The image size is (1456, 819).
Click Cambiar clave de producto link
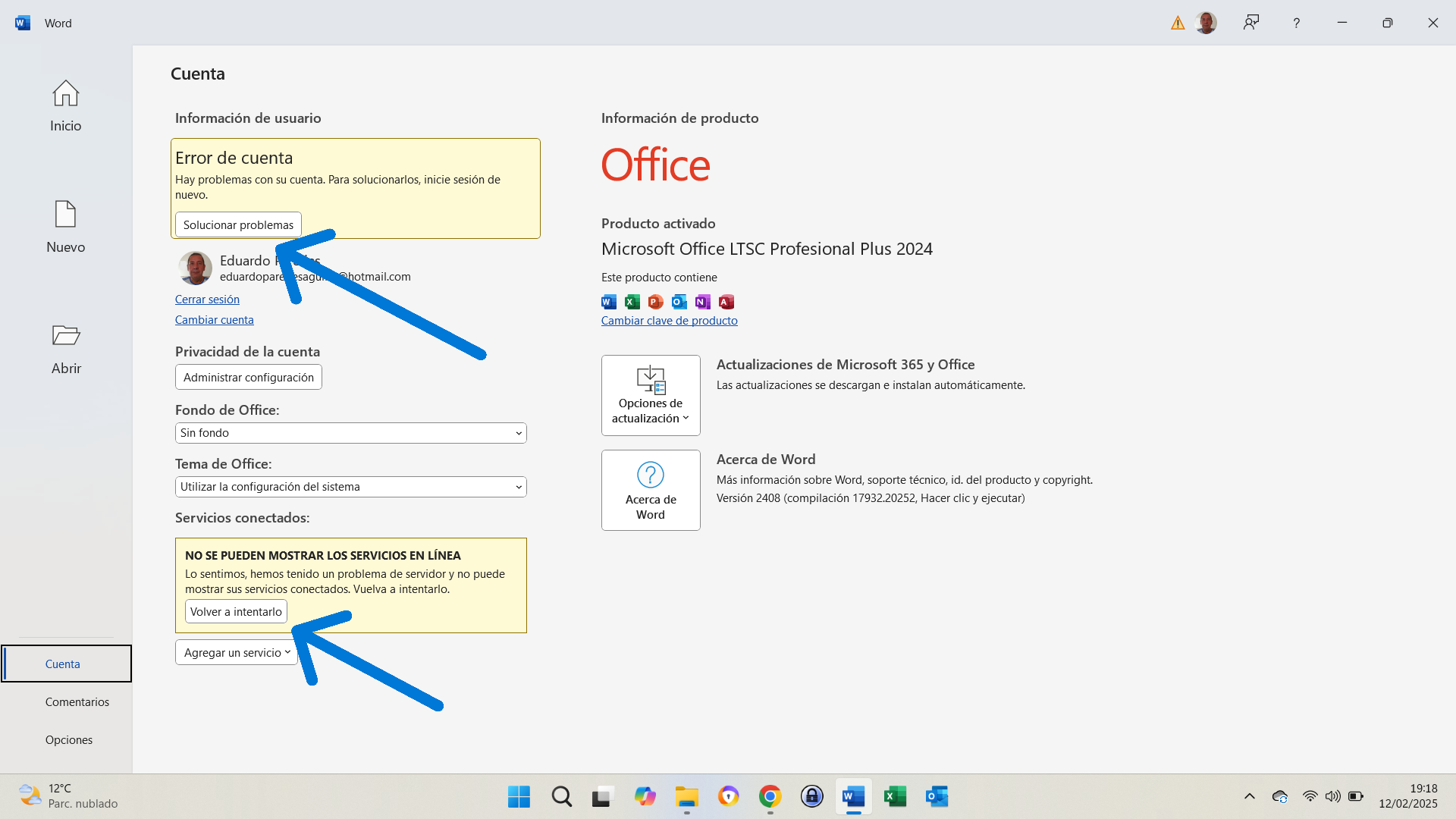pos(670,321)
